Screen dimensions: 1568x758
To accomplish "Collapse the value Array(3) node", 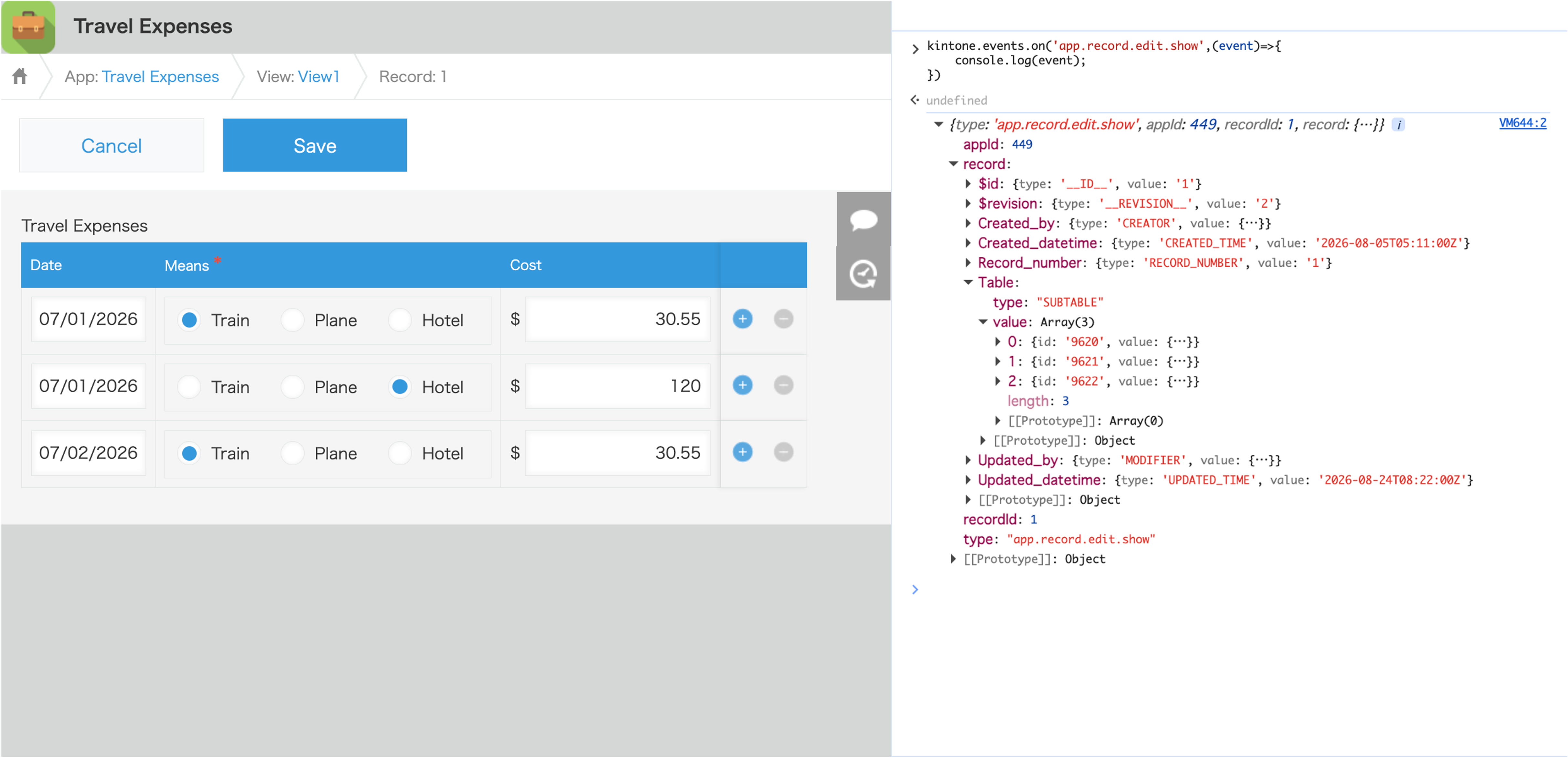I will point(983,322).
